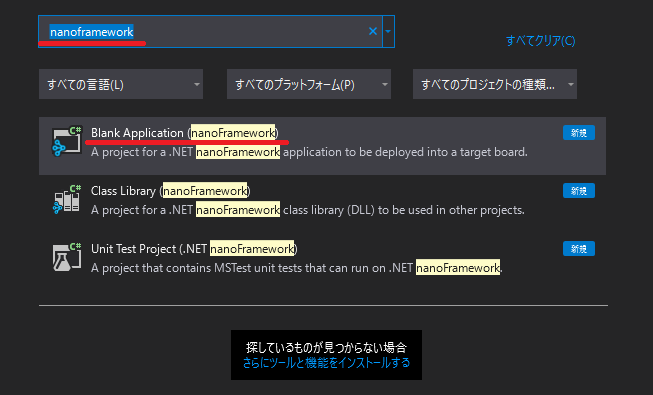Open the すべてのプラットフォーム(P) dropdown

[309, 84]
